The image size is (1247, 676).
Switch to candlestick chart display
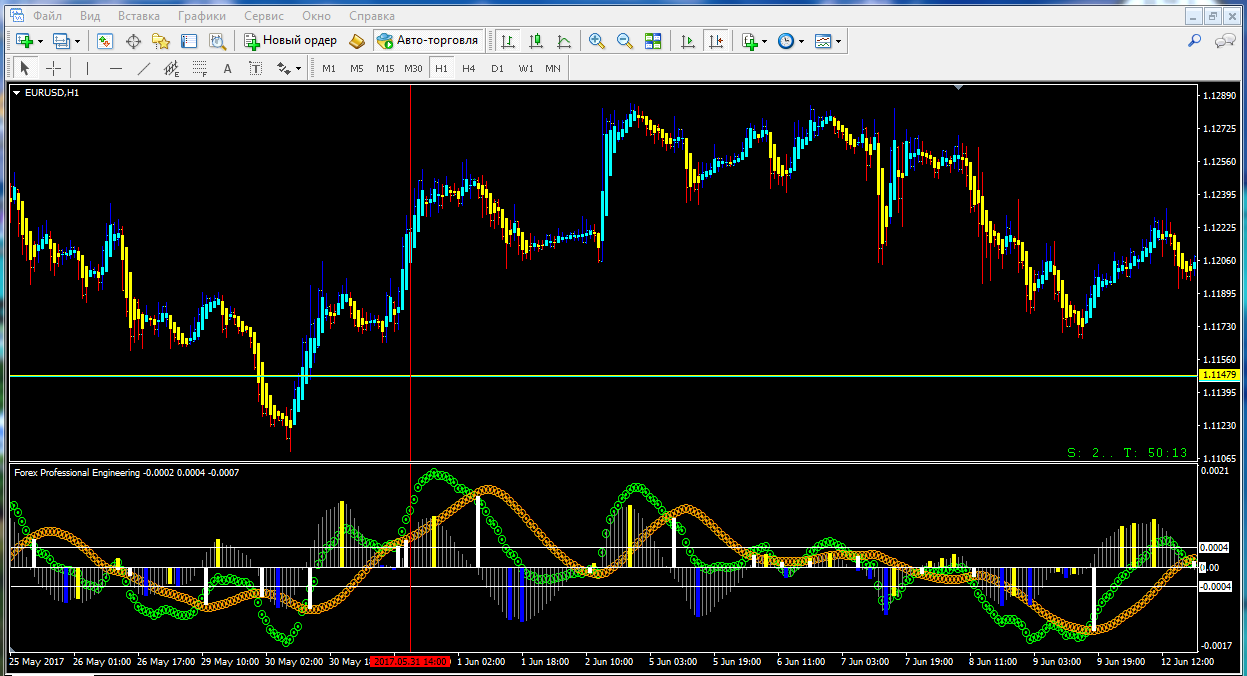(536, 41)
